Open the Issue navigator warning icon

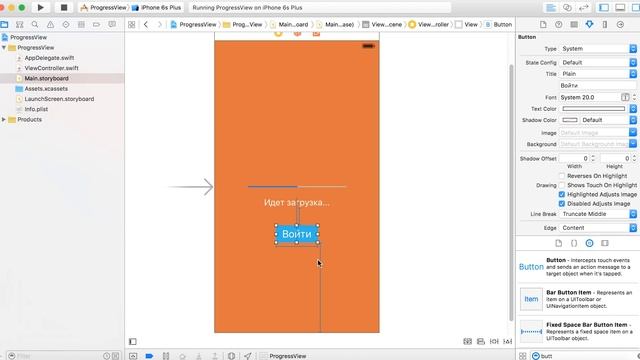[50, 24]
